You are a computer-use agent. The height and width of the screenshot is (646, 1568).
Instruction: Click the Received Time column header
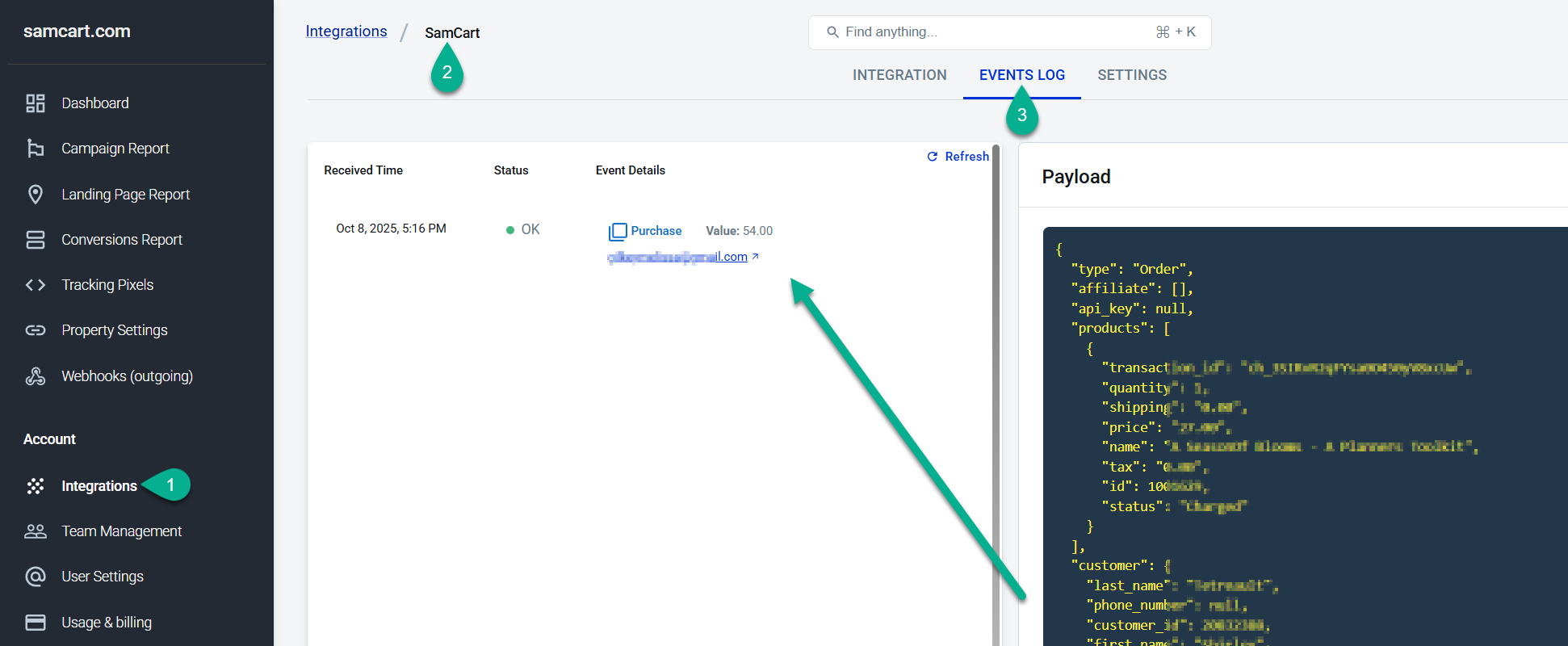coord(363,170)
